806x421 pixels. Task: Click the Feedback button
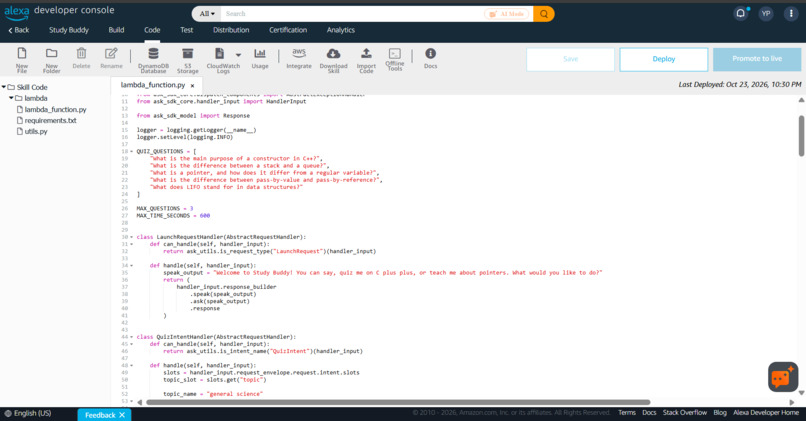coord(100,415)
